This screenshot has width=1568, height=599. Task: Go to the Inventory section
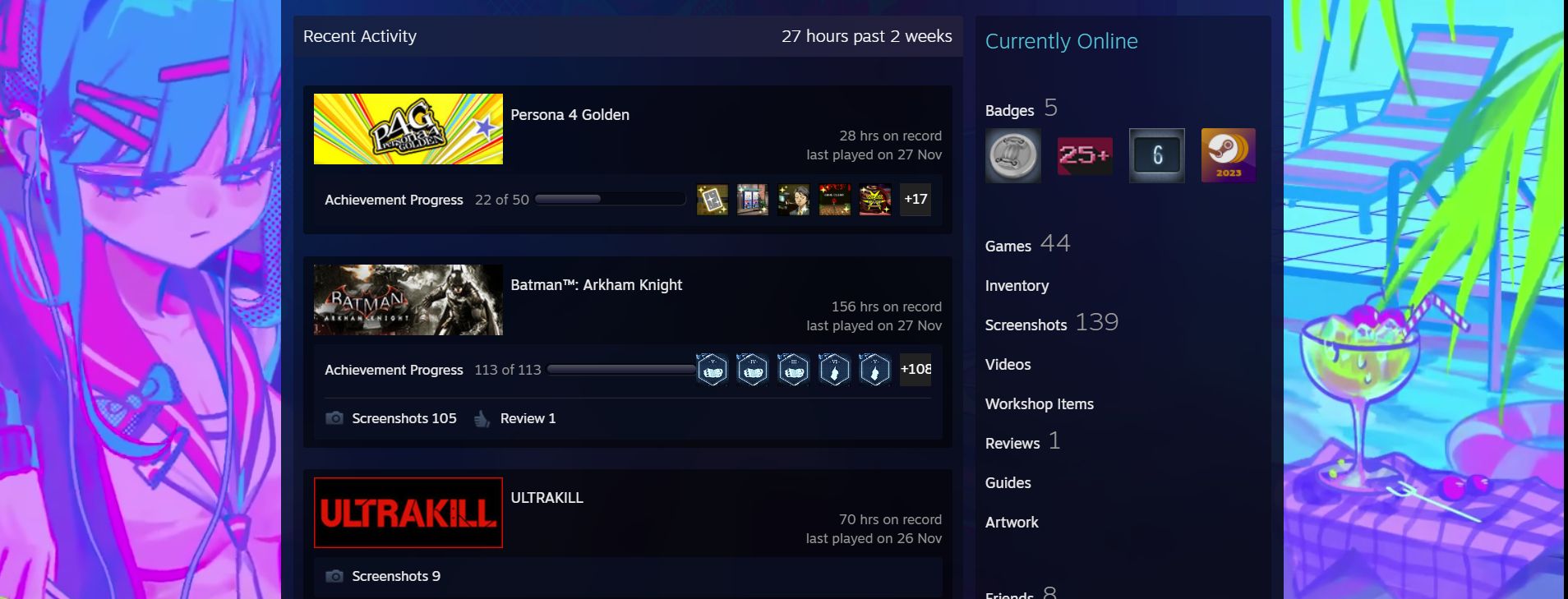pyautogui.click(x=1017, y=286)
